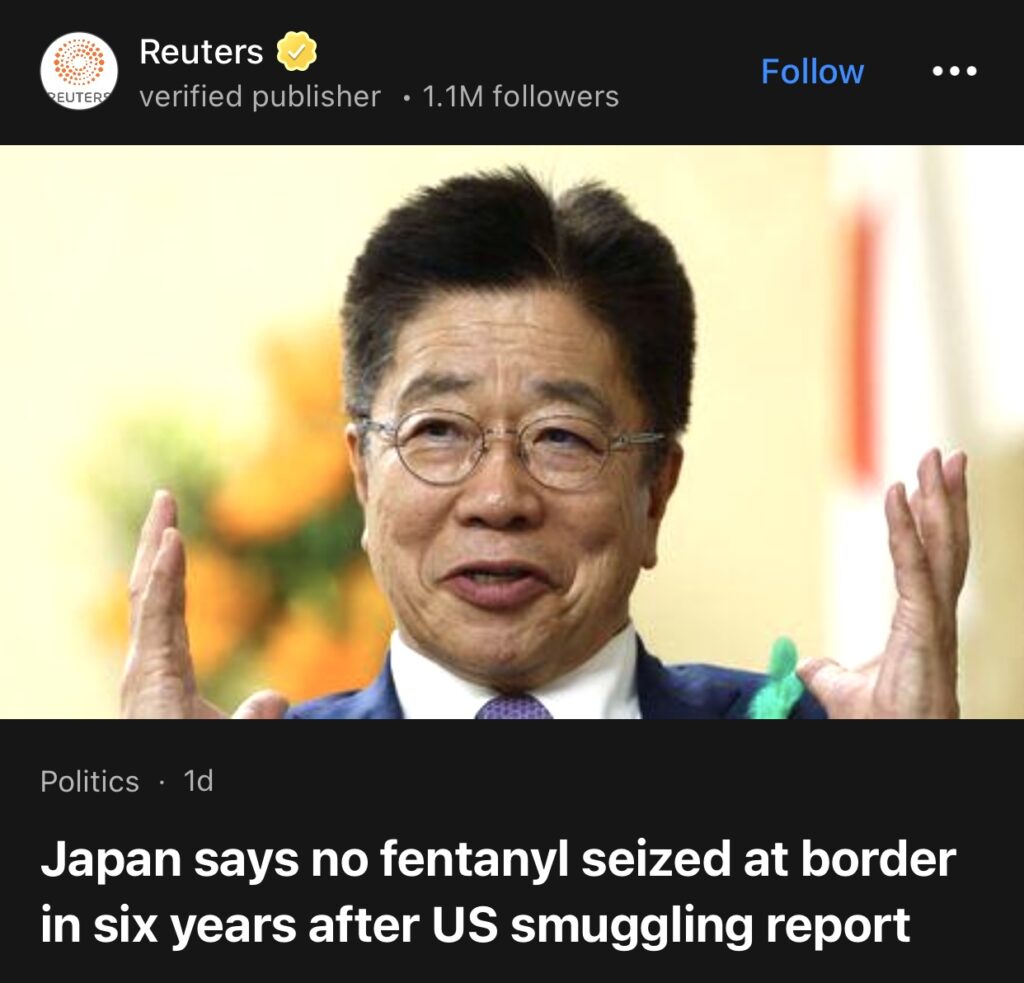Screen dimensions: 1024x983
Task: Open the three-dot more options menu
Action: pyautogui.click(x=954, y=71)
